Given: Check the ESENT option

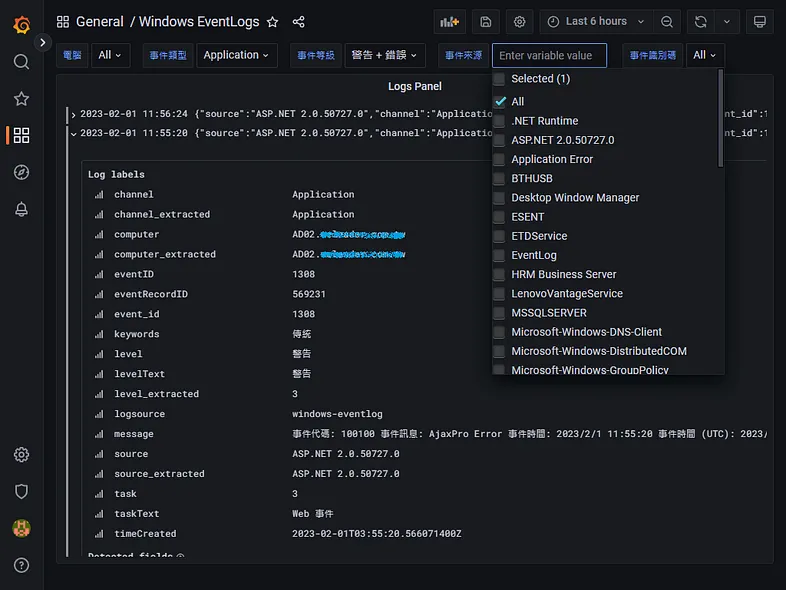Looking at the screenshot, I should click(499, 217).
